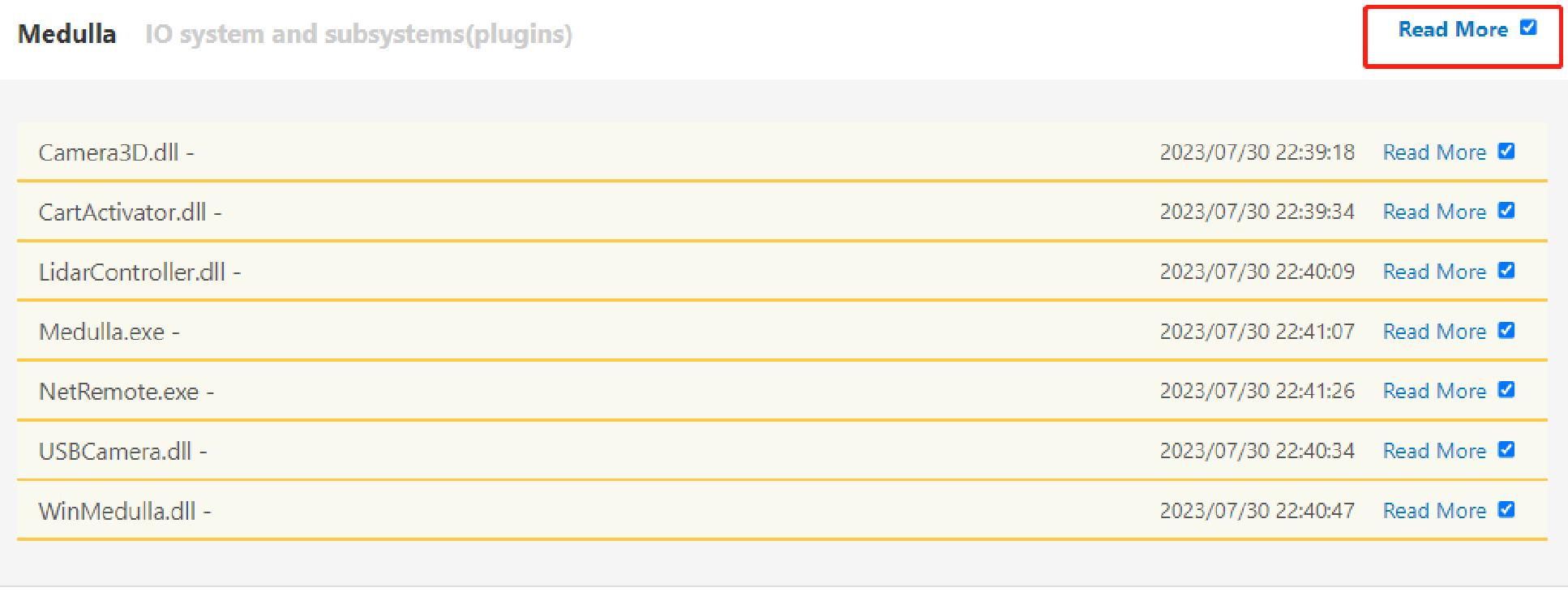Toggle the checkbox in NetRemote.exe row
The height and width of the screenshot is (596, 1568).
coord(1506,390)
